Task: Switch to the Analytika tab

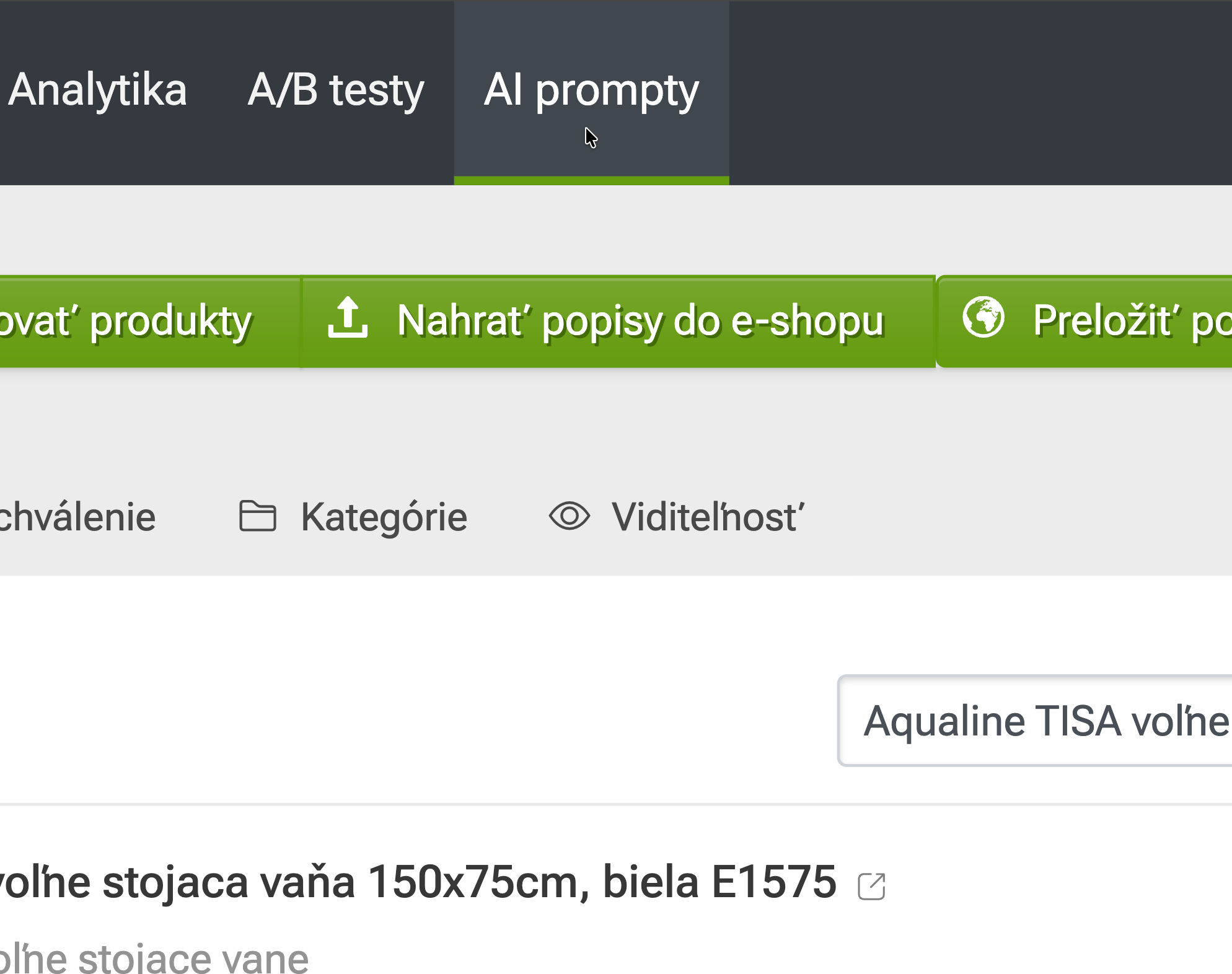Action: (99, 90)
